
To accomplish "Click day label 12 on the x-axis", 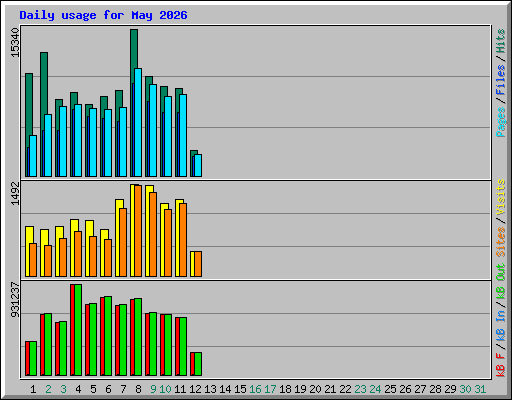I will coord(195,389).
